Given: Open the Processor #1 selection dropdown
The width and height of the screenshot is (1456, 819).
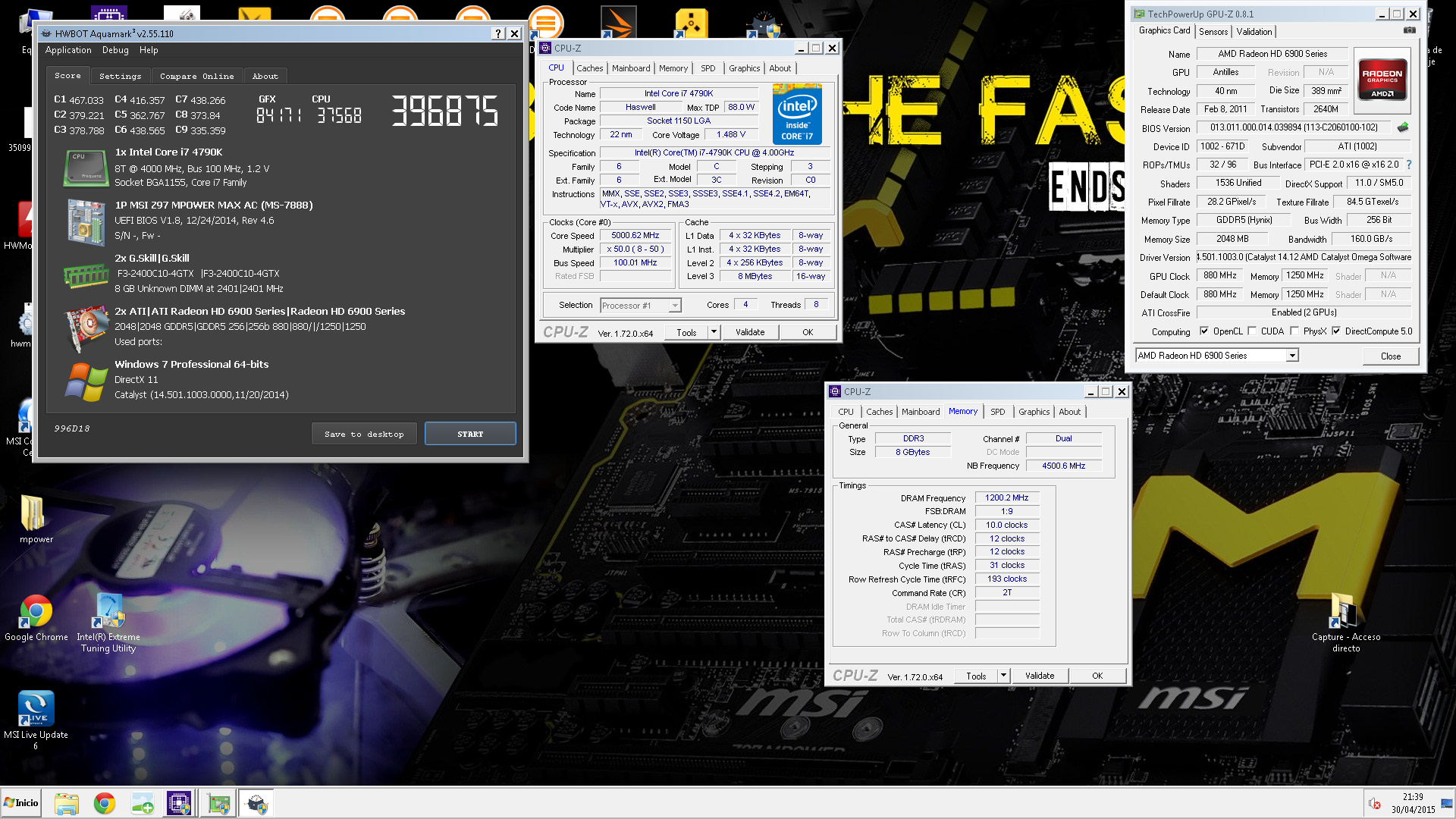Looking at the screenshot, I should coord(674,305).
